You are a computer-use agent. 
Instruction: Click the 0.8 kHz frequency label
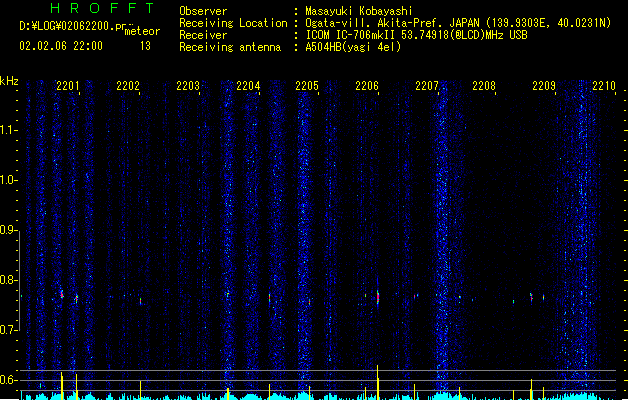click(8, 280)
